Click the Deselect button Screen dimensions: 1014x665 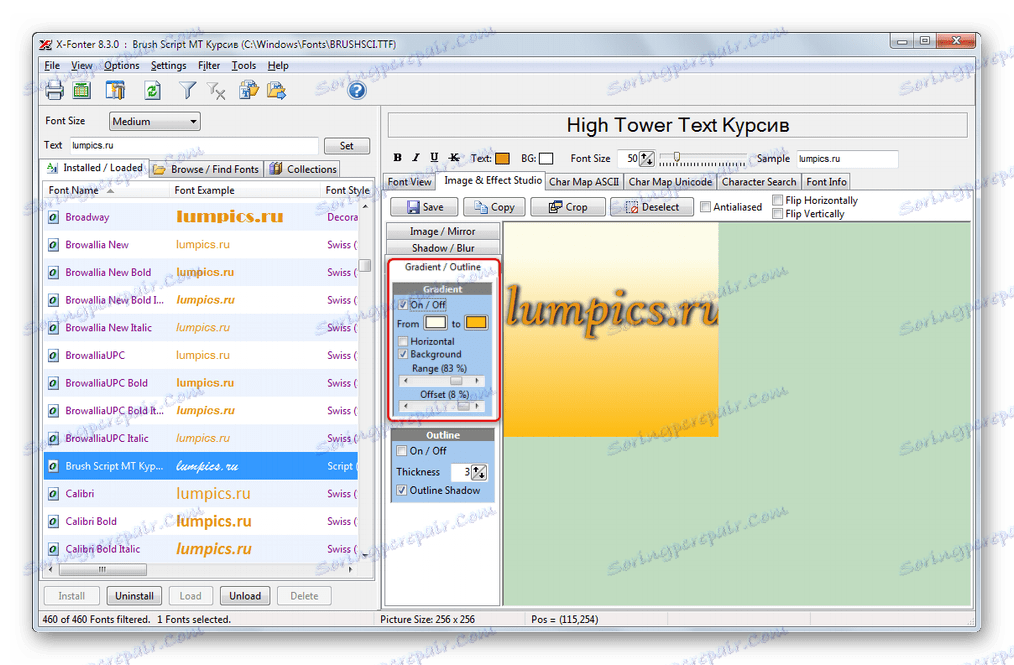(x=652, y=207)
